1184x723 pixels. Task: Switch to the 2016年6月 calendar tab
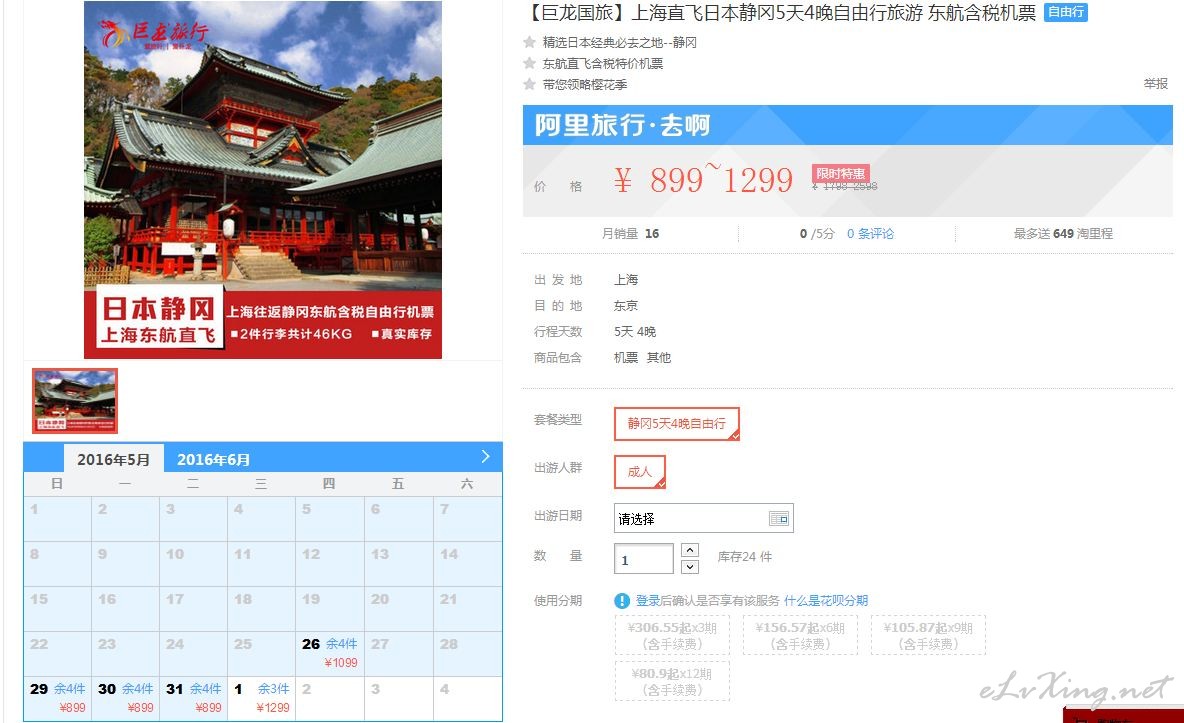coord(213,459)
